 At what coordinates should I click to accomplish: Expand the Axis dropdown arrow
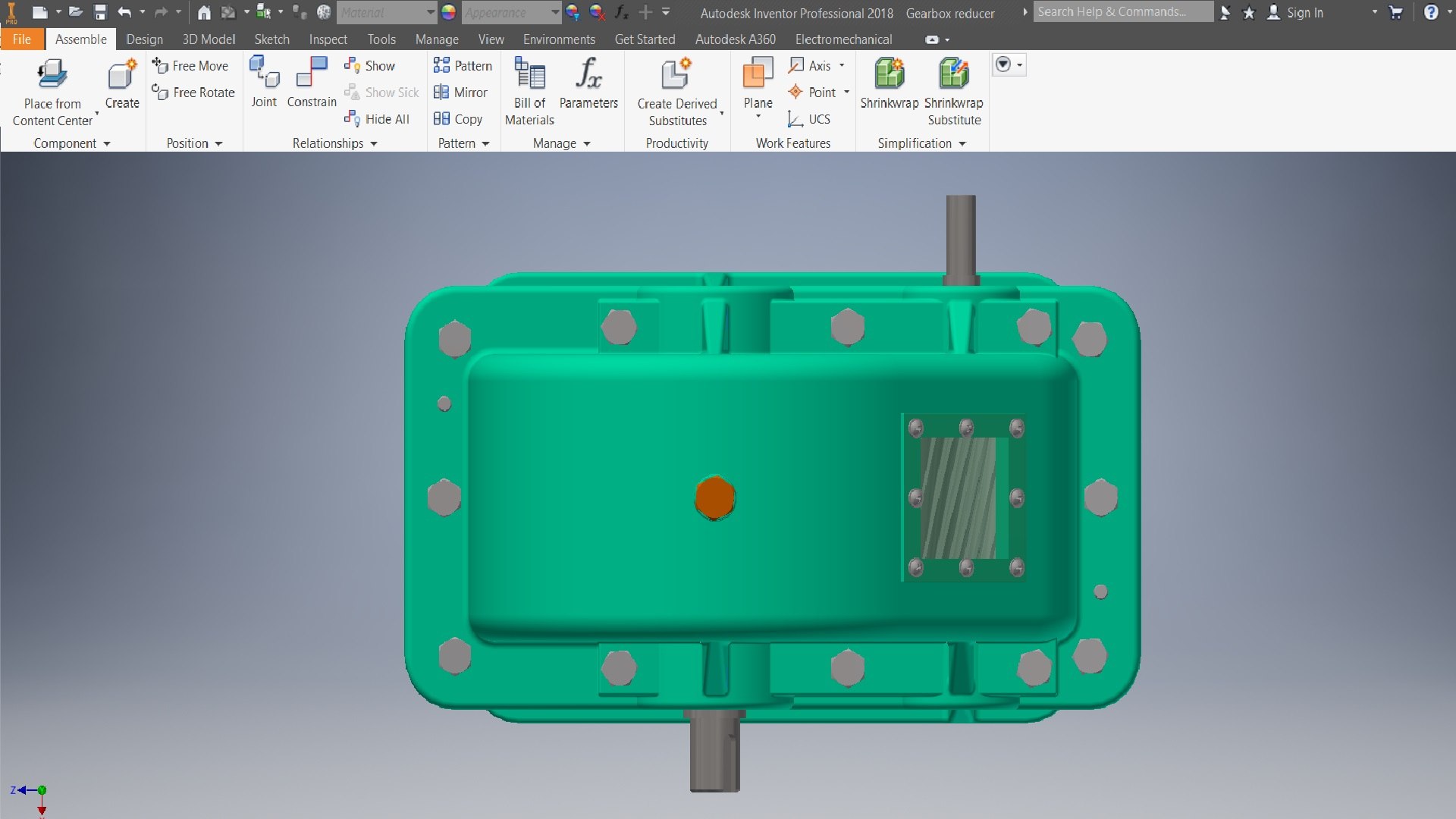[x=842, y=66]
